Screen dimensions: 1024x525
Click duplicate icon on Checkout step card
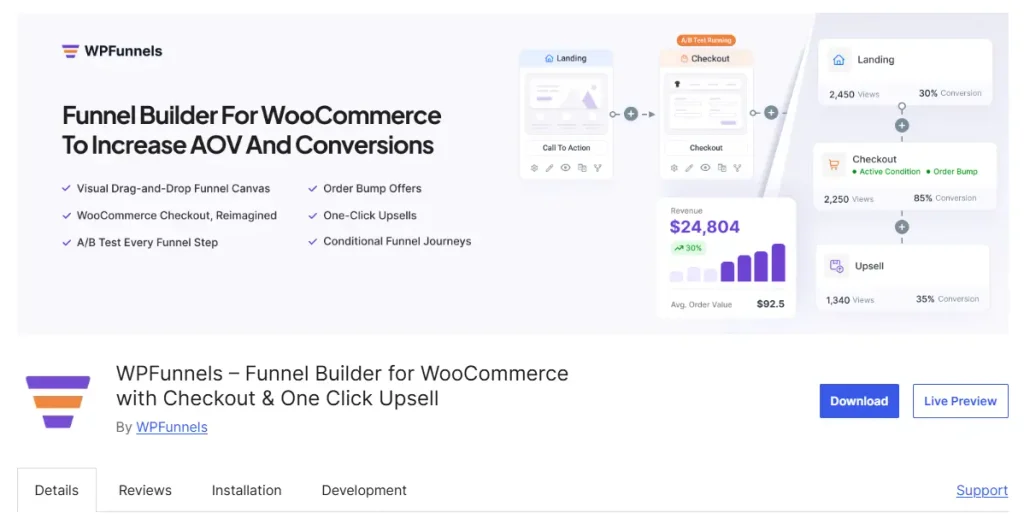point(722,168)
